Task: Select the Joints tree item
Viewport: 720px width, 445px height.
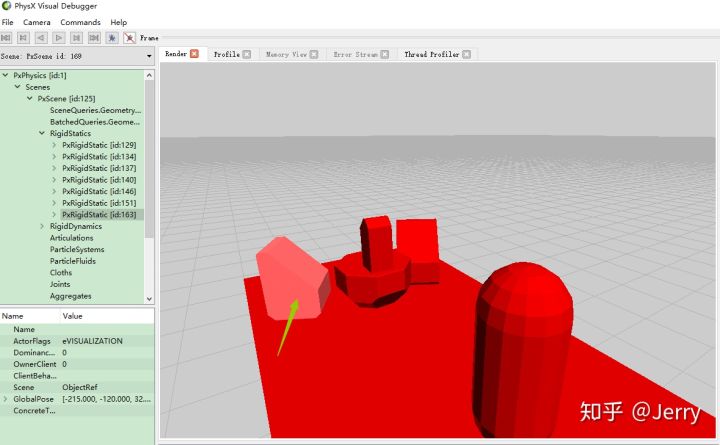Action: tap(60, 284)
